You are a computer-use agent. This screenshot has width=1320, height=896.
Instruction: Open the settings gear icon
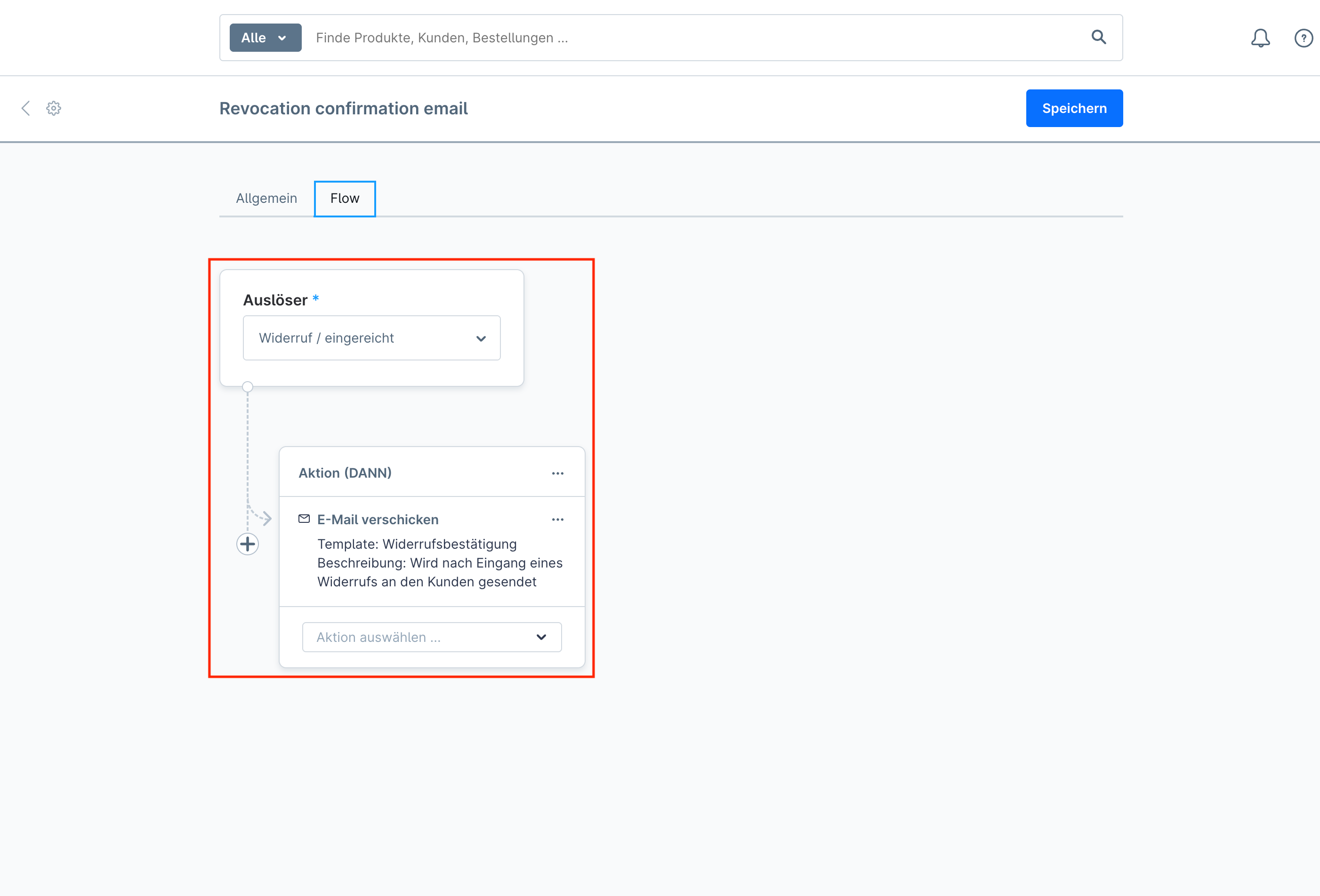(x=54, y=108)
